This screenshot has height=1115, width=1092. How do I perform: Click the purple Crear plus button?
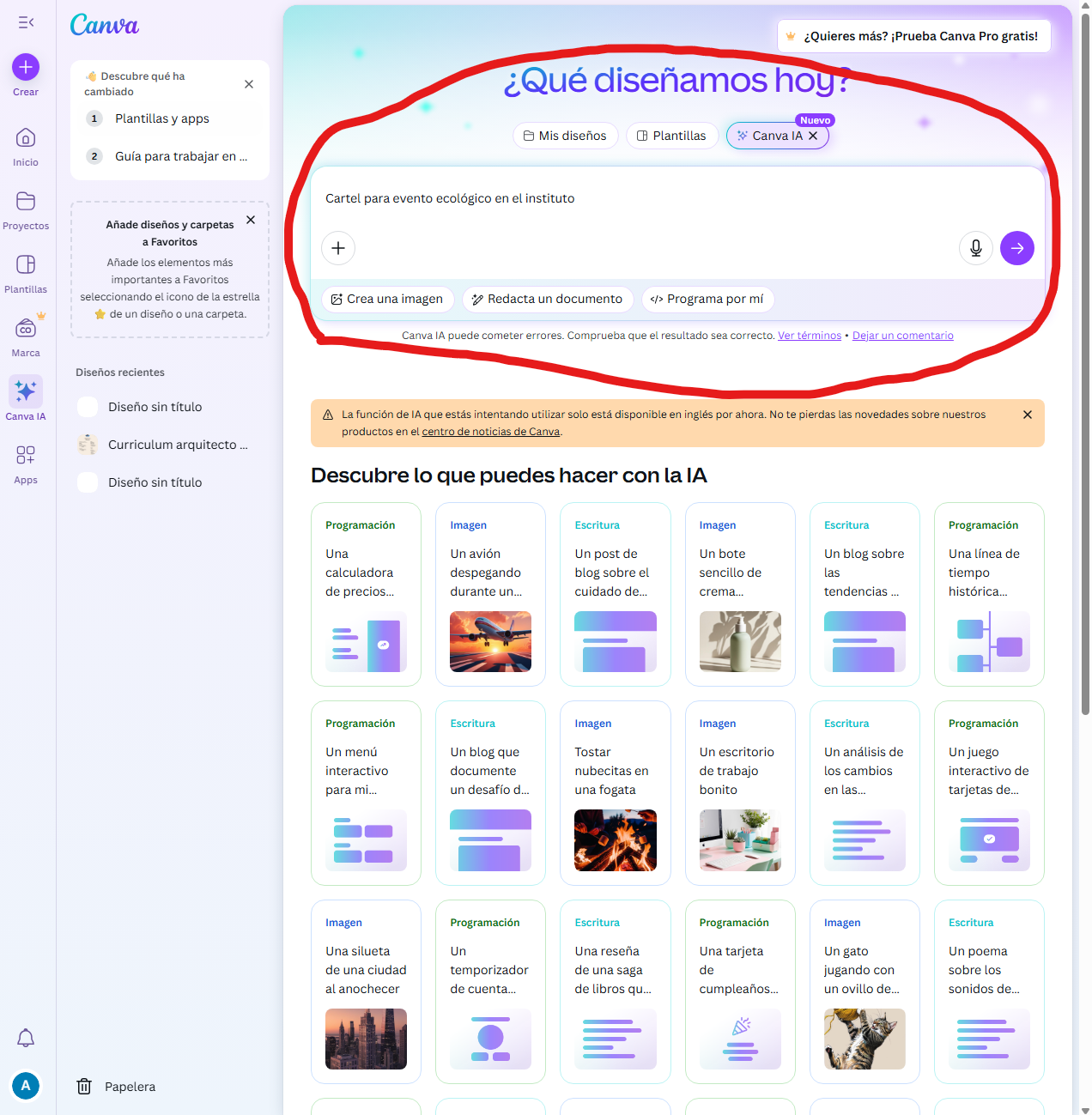point(26,67)
